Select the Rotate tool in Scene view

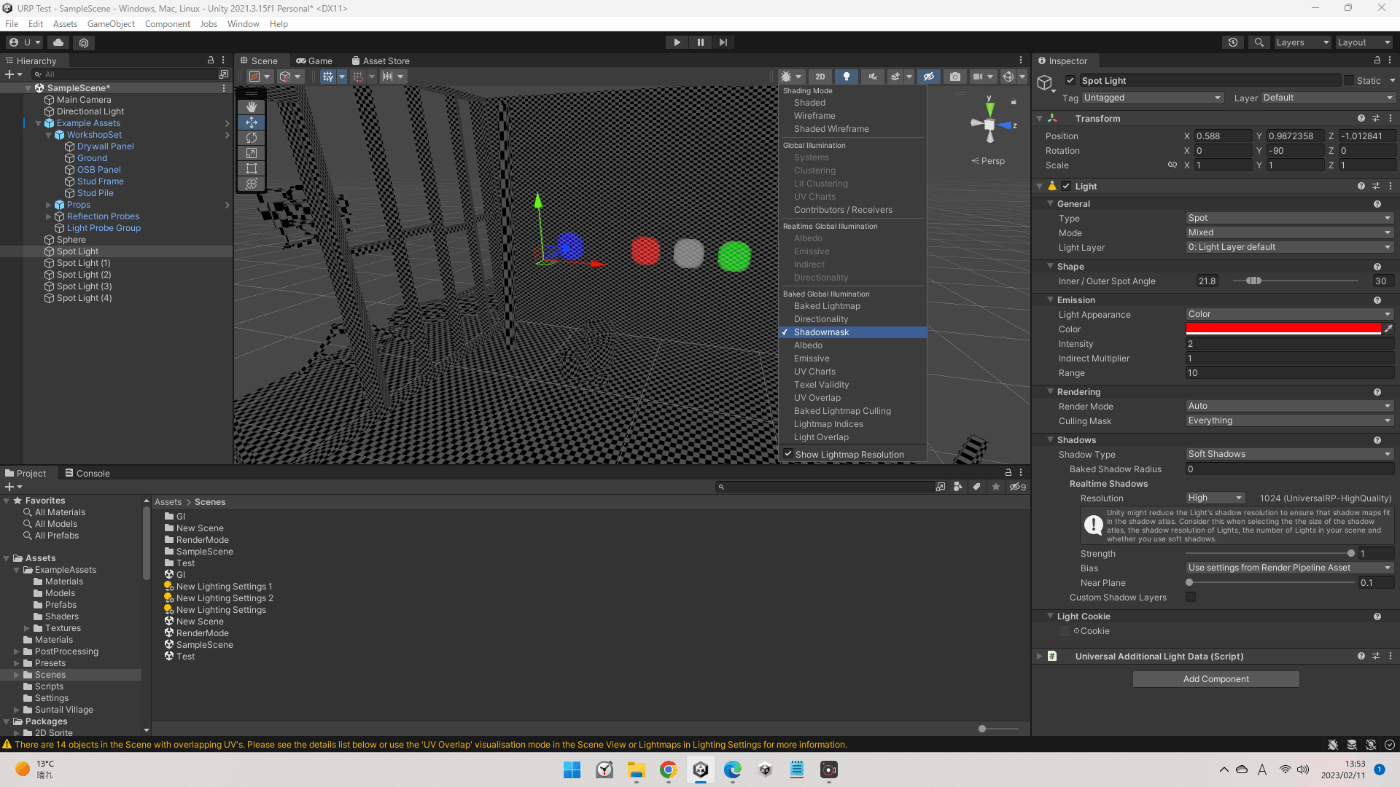pos(251,138)
